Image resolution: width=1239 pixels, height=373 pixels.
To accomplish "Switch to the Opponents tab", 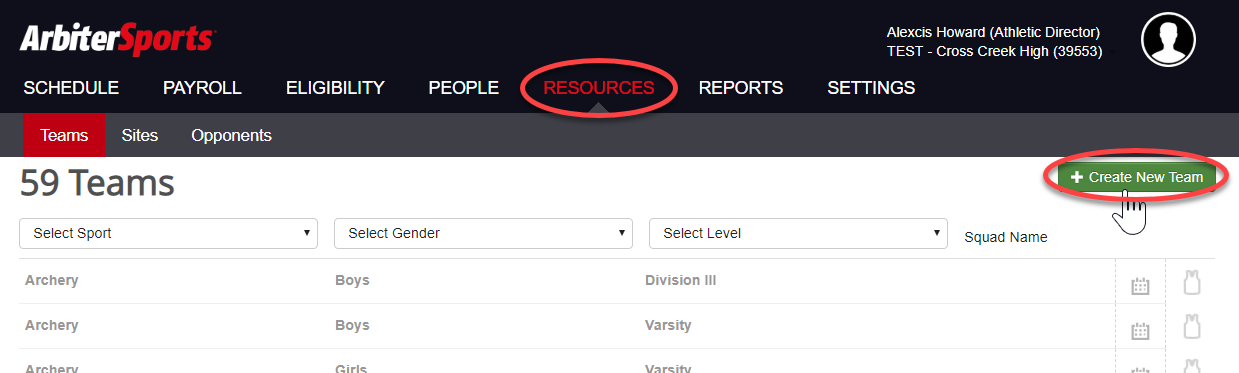I will pos(231,135).
